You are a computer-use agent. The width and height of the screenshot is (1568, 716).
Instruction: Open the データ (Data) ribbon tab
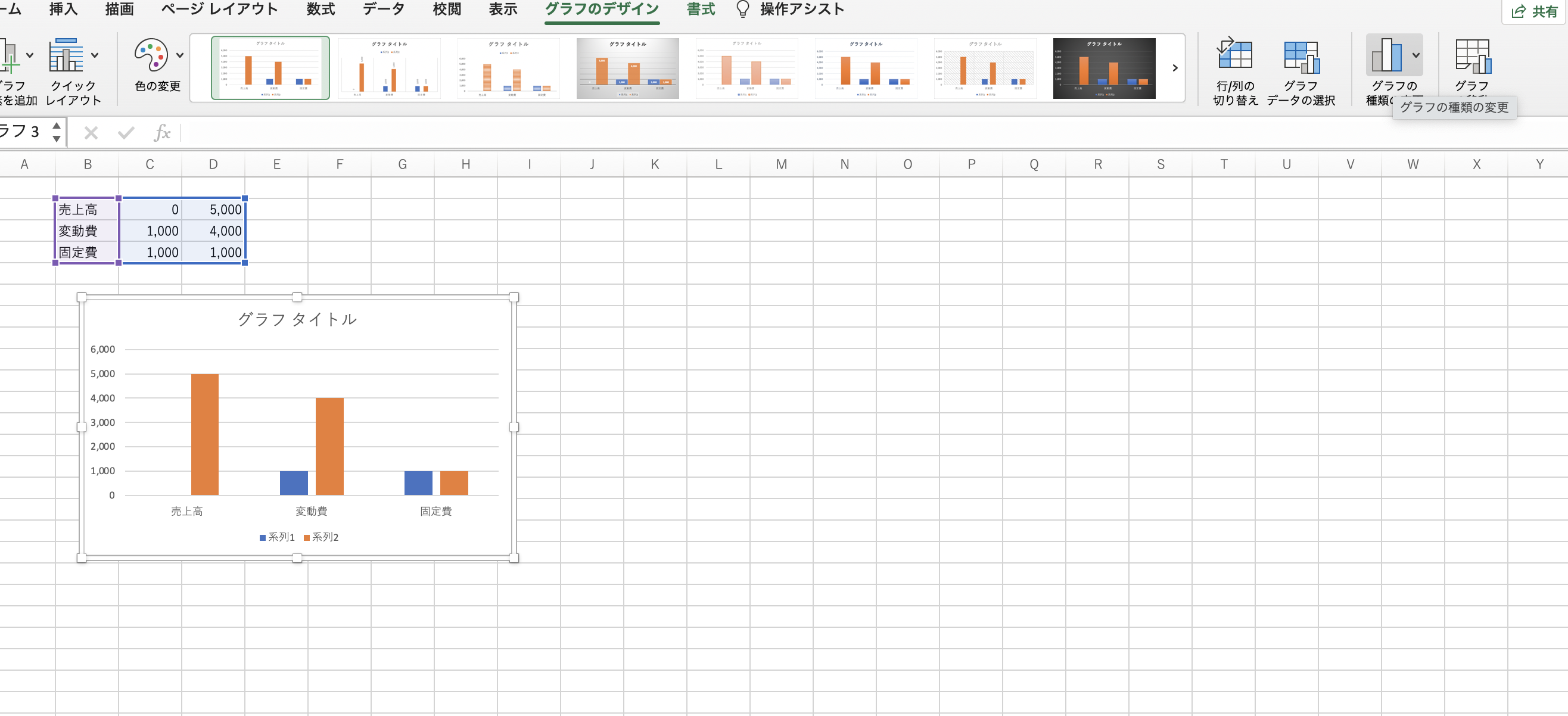384,9
